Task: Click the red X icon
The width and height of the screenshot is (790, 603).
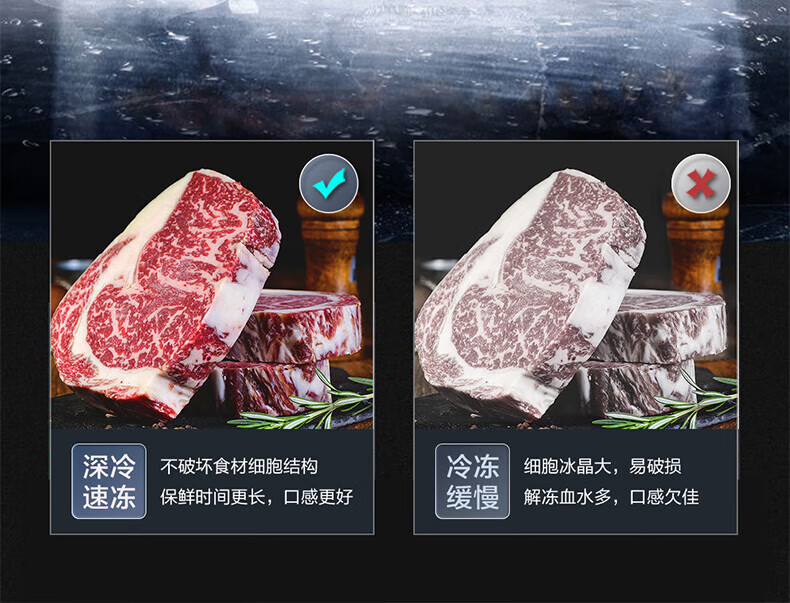Action: (x=701, y=183)
